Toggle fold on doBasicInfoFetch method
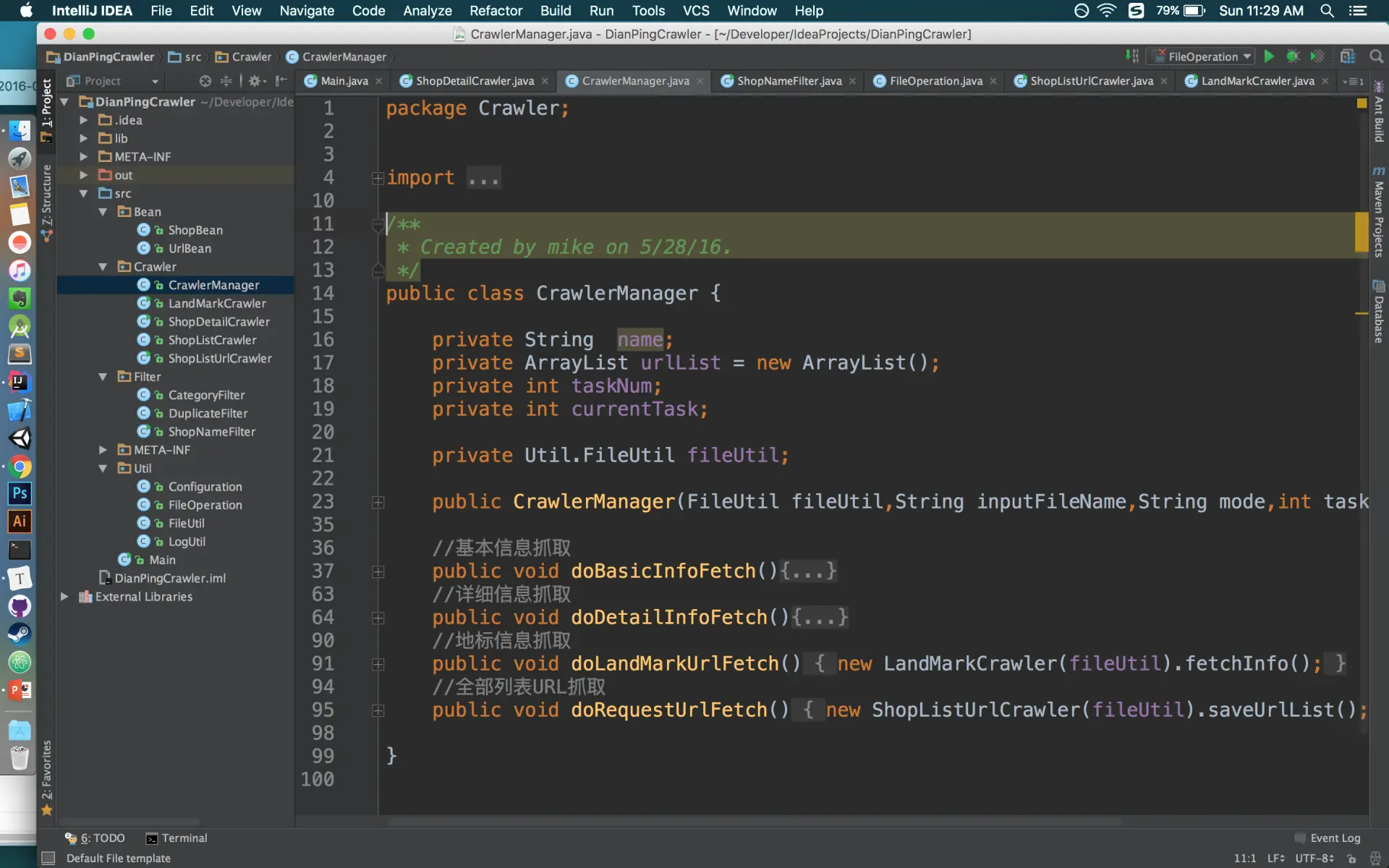Screen dimensions: 1389x868 point(378,572)
